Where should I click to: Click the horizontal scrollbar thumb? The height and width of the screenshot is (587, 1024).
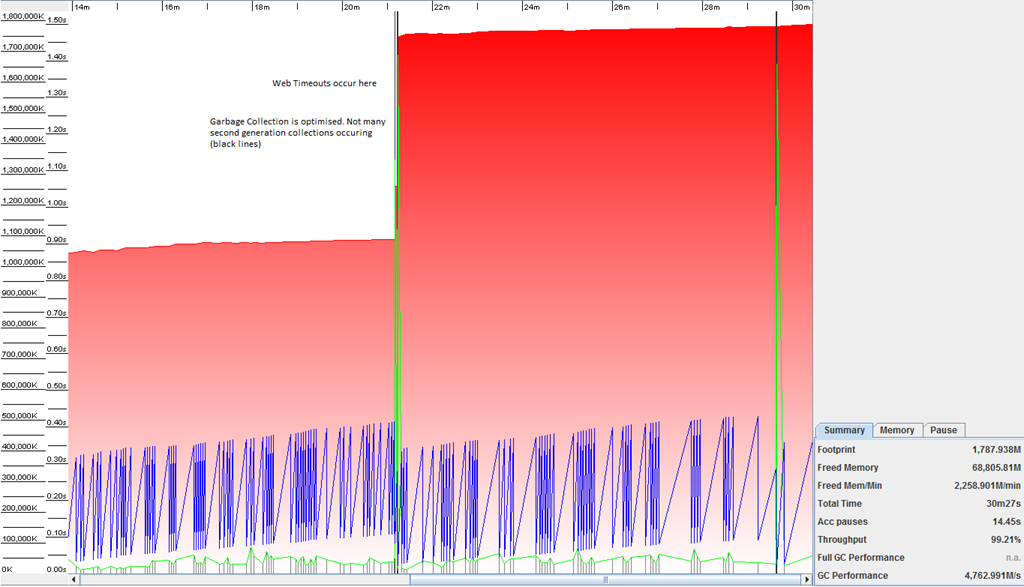604,579
